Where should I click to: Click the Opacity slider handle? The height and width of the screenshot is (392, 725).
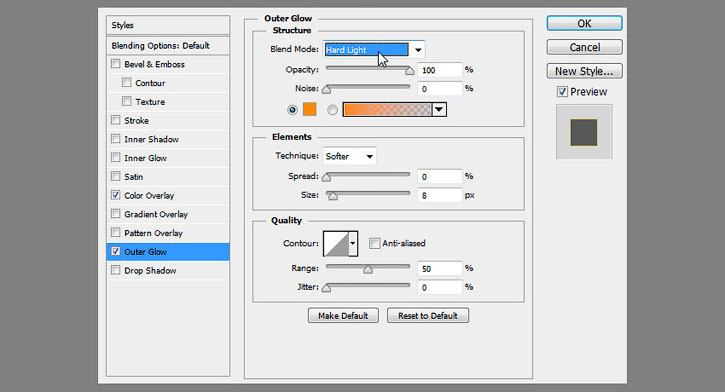(x=410, y=71)
